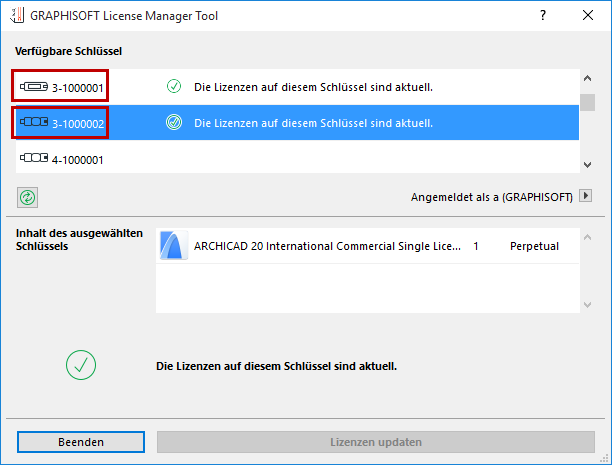Click the Inhalt des ausgewählten Schlüssels label
The width and height of the screenshot is (612, 465).
coord(79,240)
